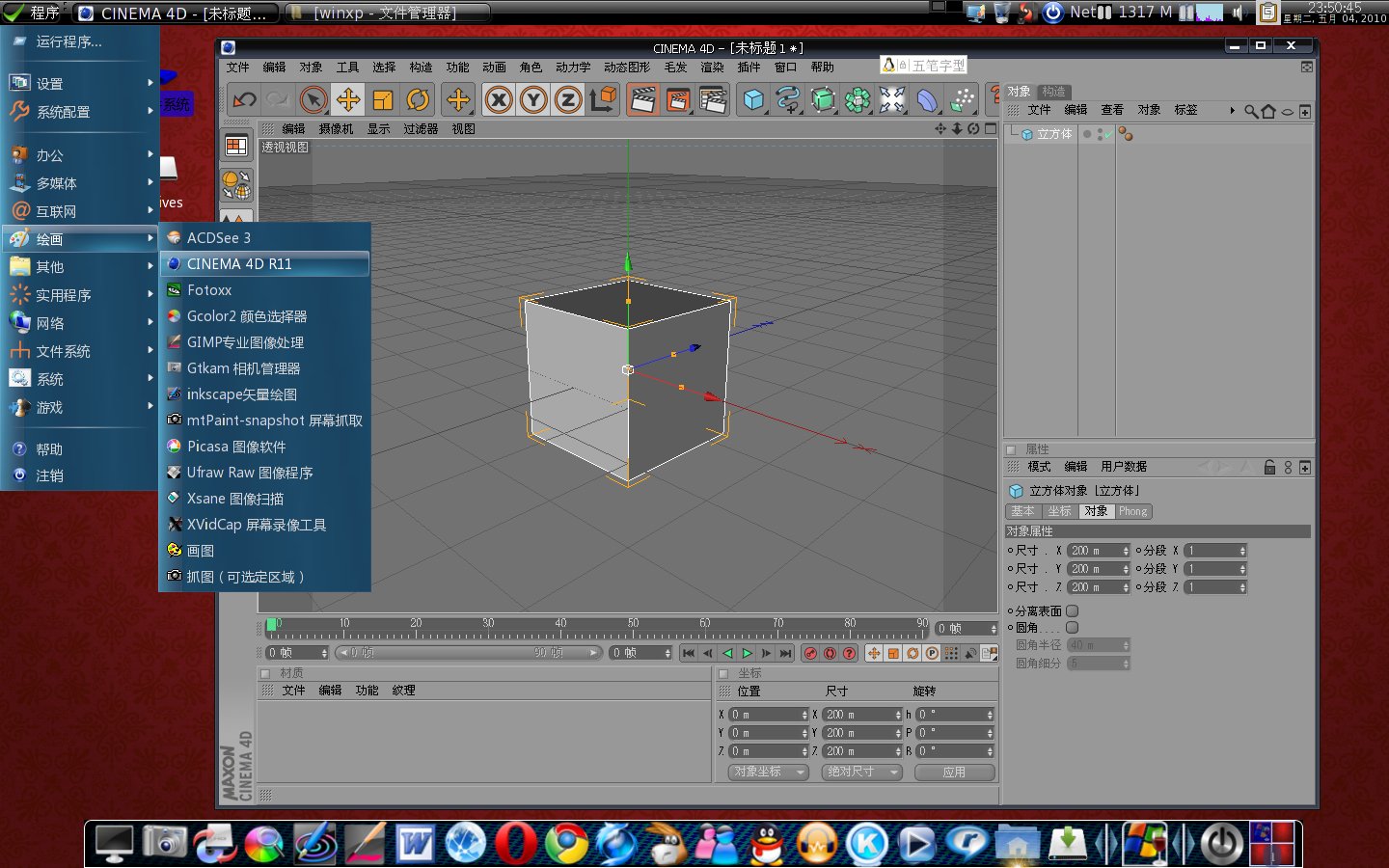
Task: Render the active view clapperboard icon
Action: click(643, 99)
